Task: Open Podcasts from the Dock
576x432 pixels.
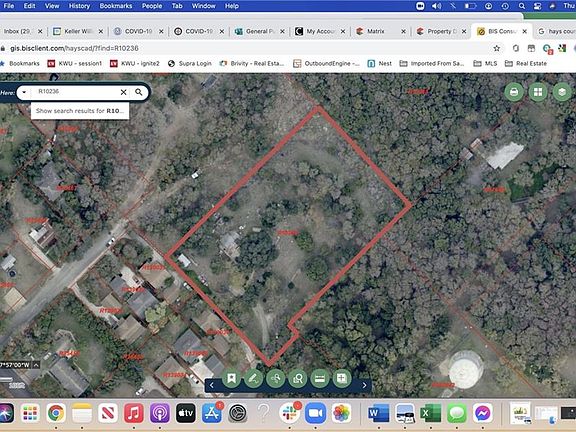Action: 159,413
